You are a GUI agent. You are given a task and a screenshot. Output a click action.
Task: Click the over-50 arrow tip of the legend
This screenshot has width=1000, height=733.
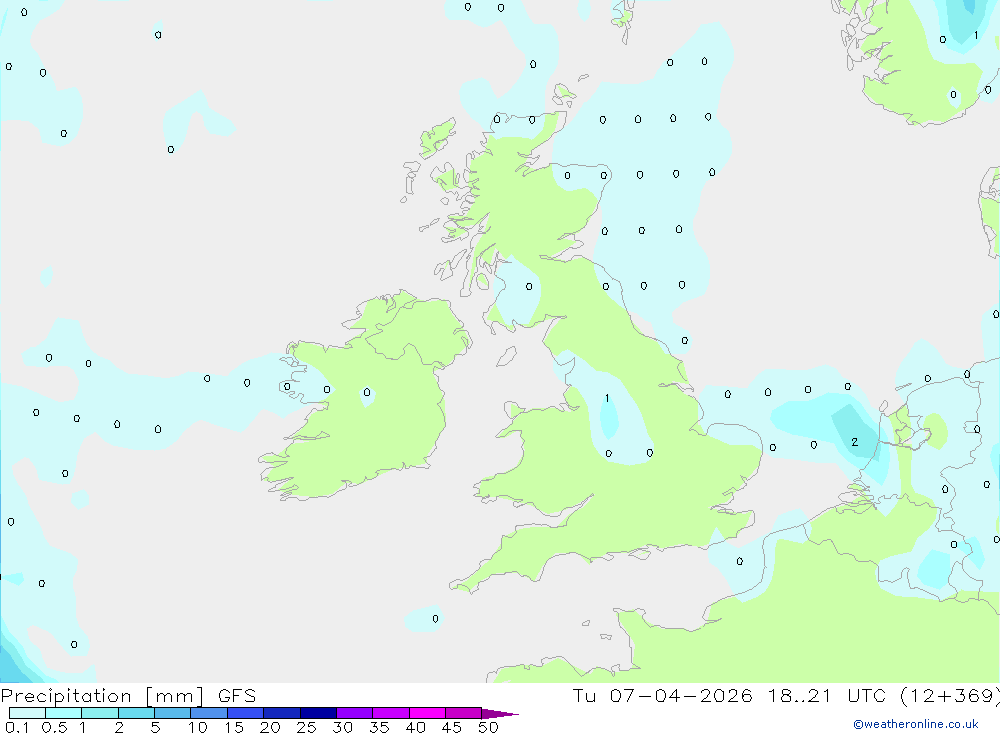[x=499, y=714]
